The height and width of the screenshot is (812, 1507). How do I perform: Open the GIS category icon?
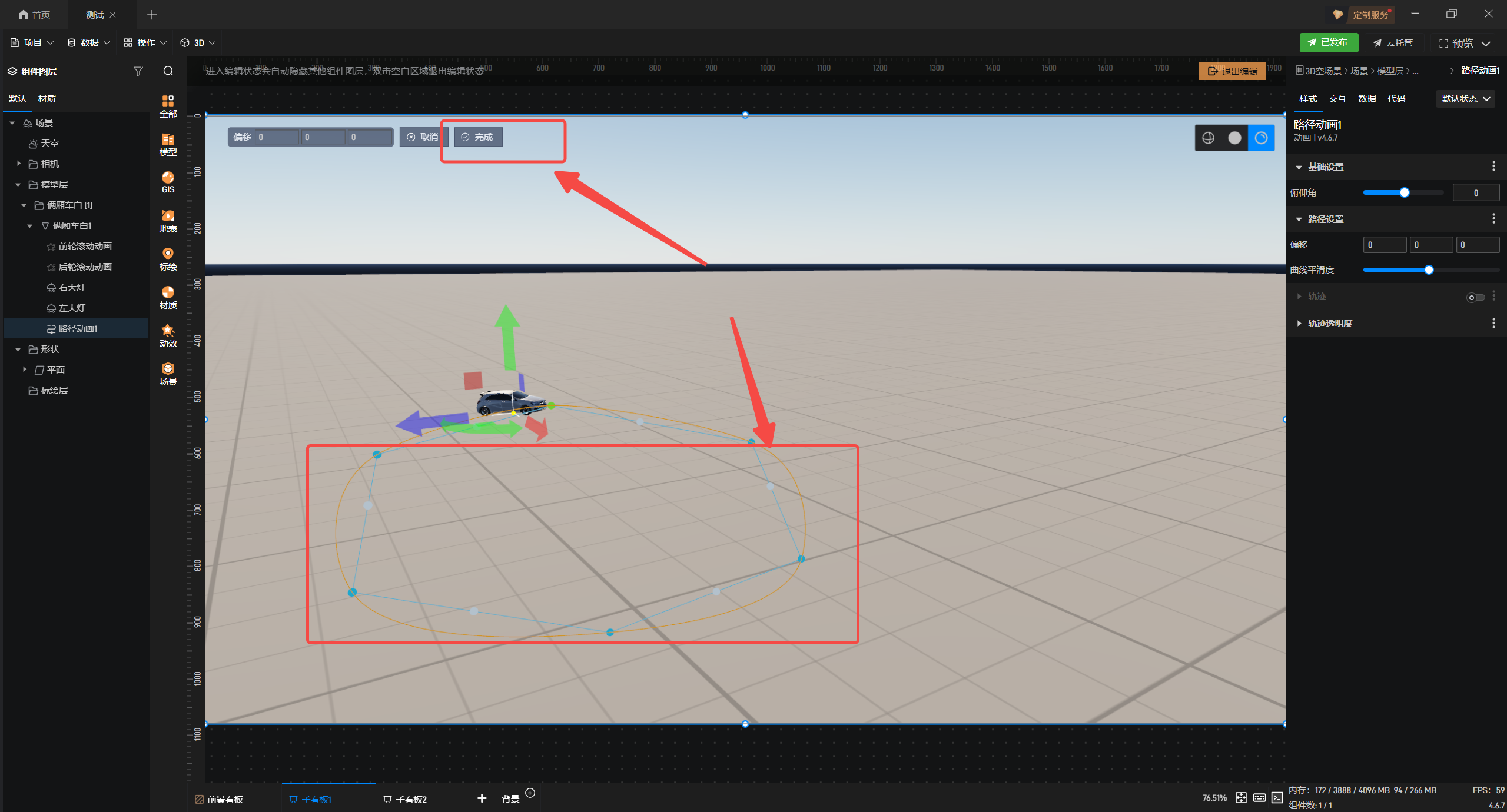168,182
